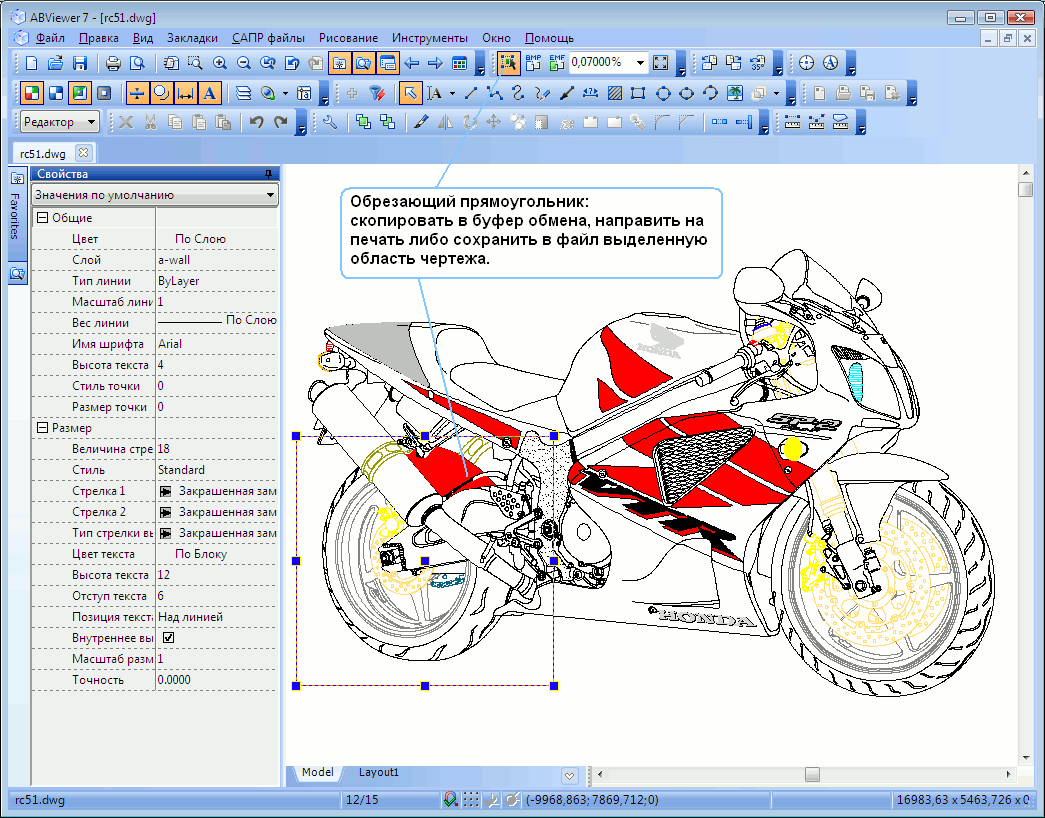Open the Редактор mode dropdown

(x=91, y=122)
